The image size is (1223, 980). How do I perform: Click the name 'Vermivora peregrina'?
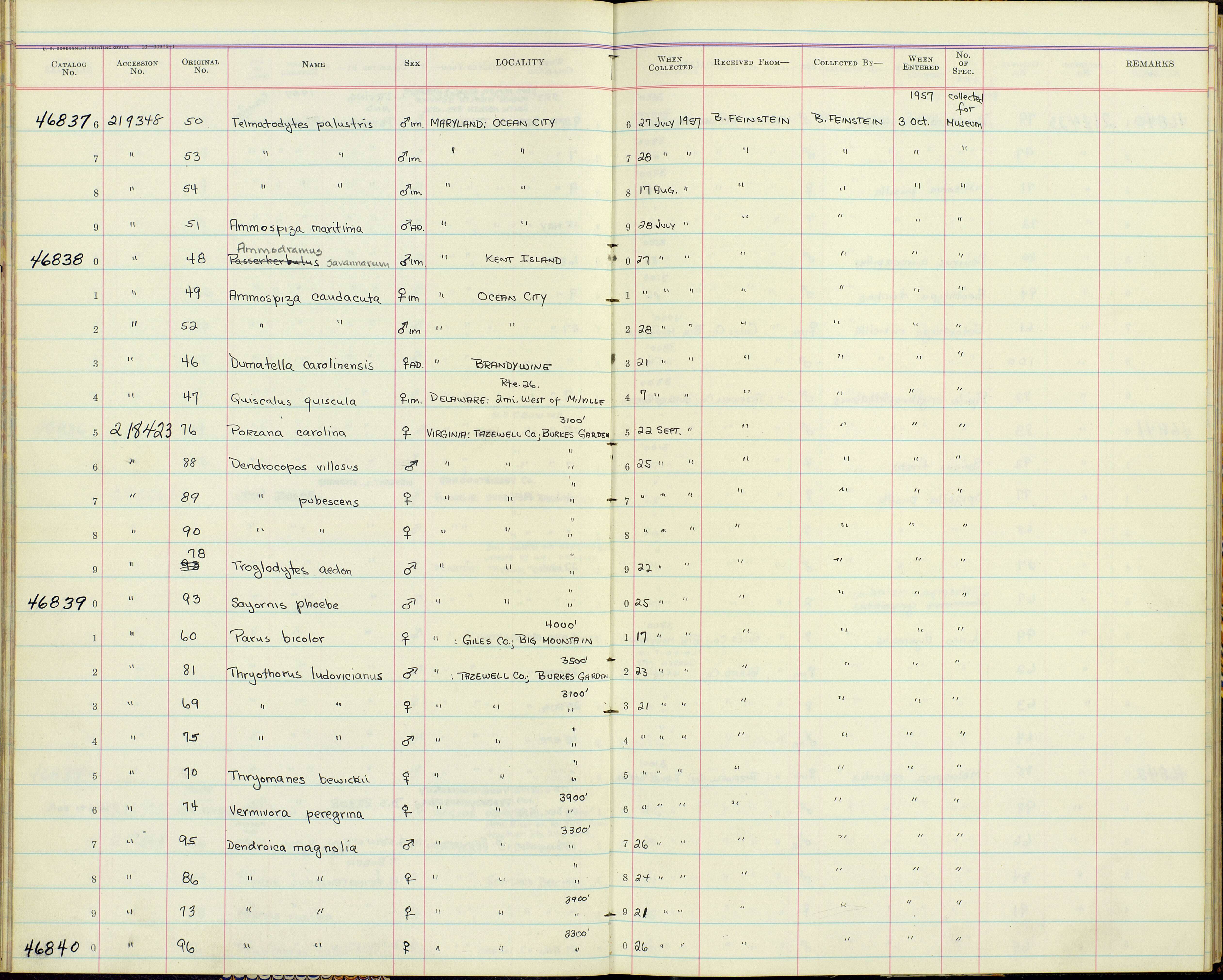296,813
